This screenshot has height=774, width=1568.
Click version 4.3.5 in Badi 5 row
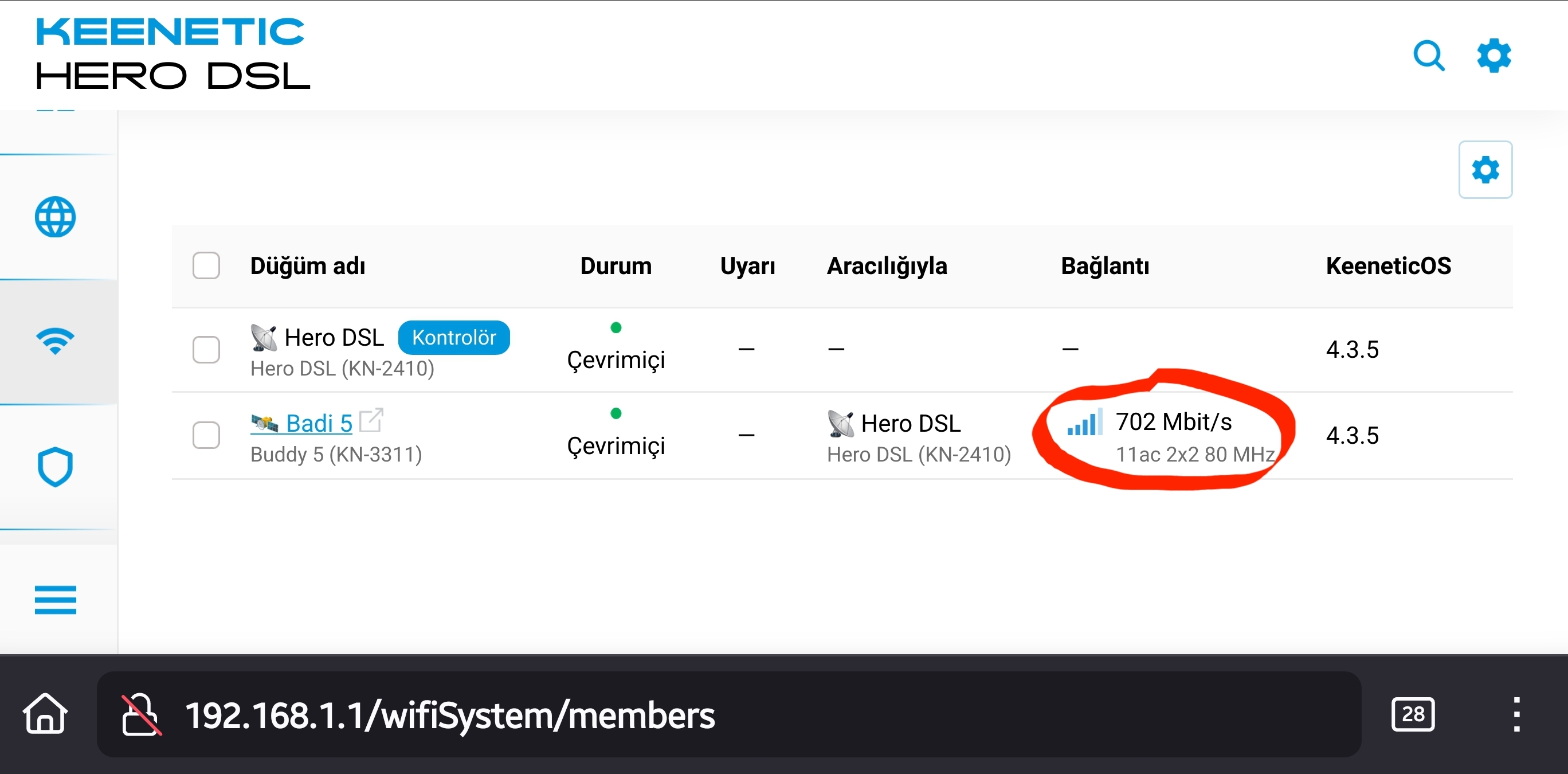(x=1352, y=435)
